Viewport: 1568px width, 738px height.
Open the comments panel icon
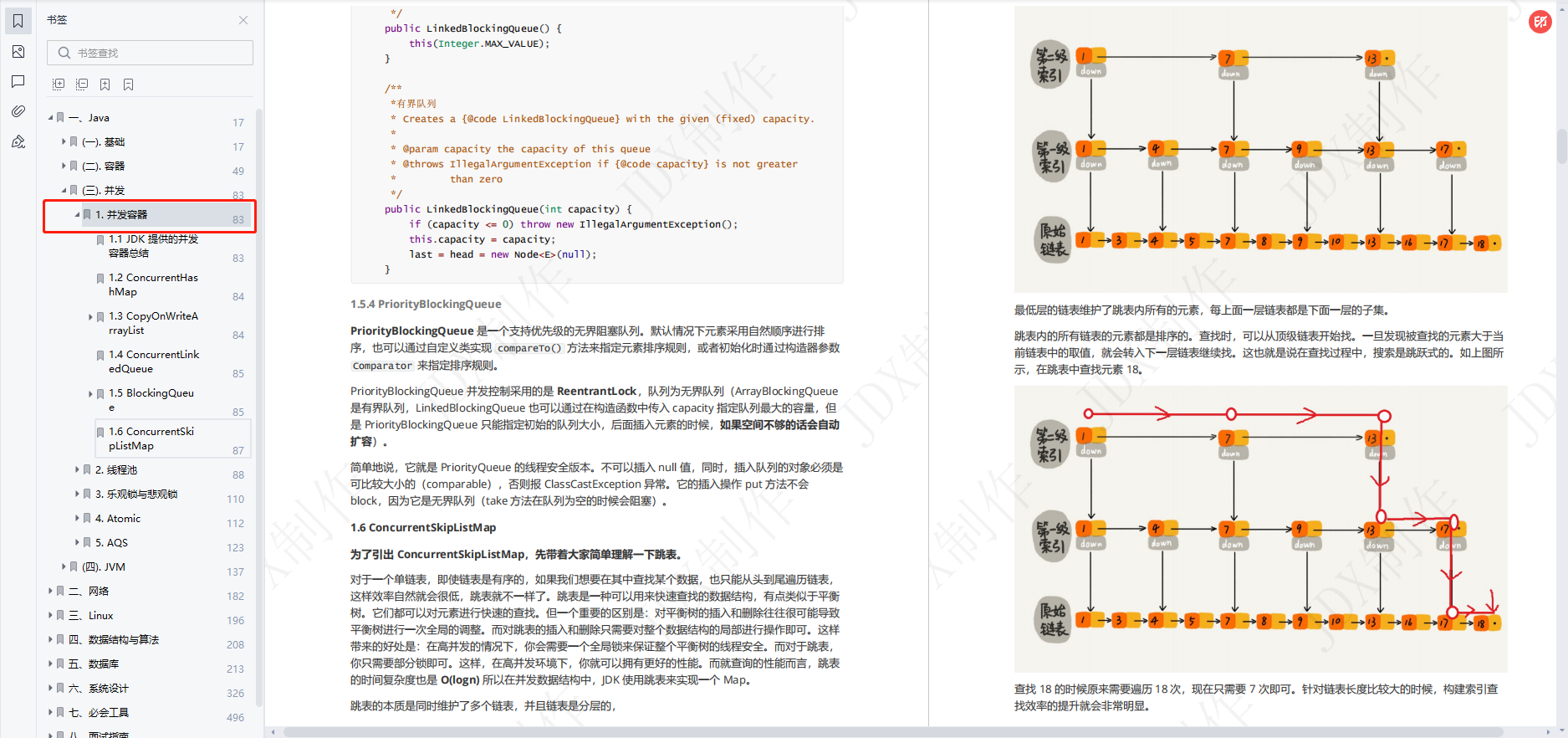(x=18, y=81)
